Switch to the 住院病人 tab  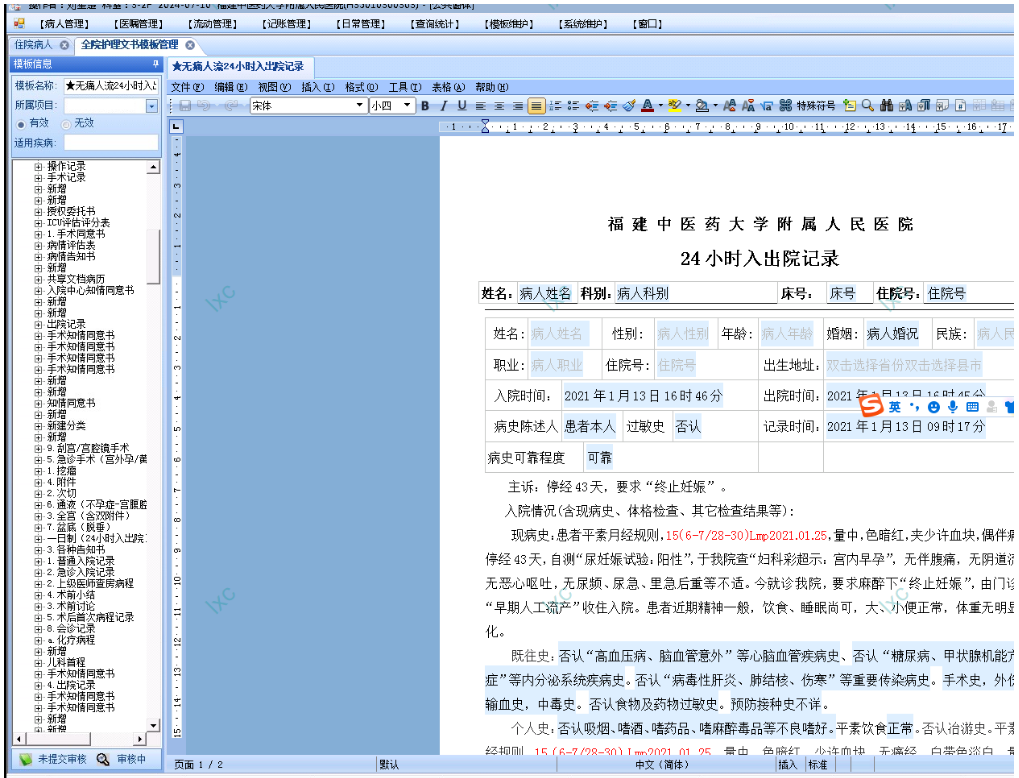tap(33, 45)
